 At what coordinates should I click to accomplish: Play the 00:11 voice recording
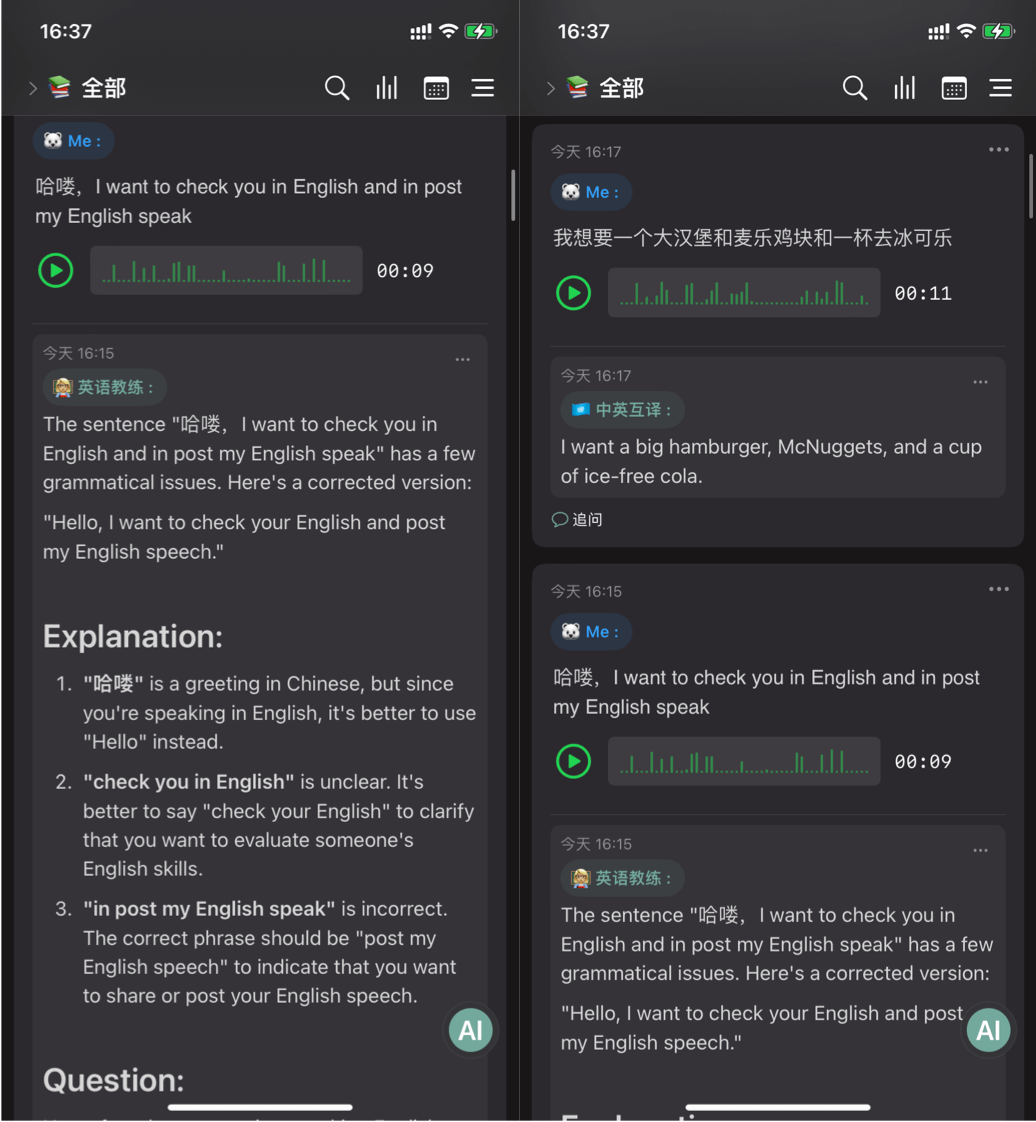point(573,293)
